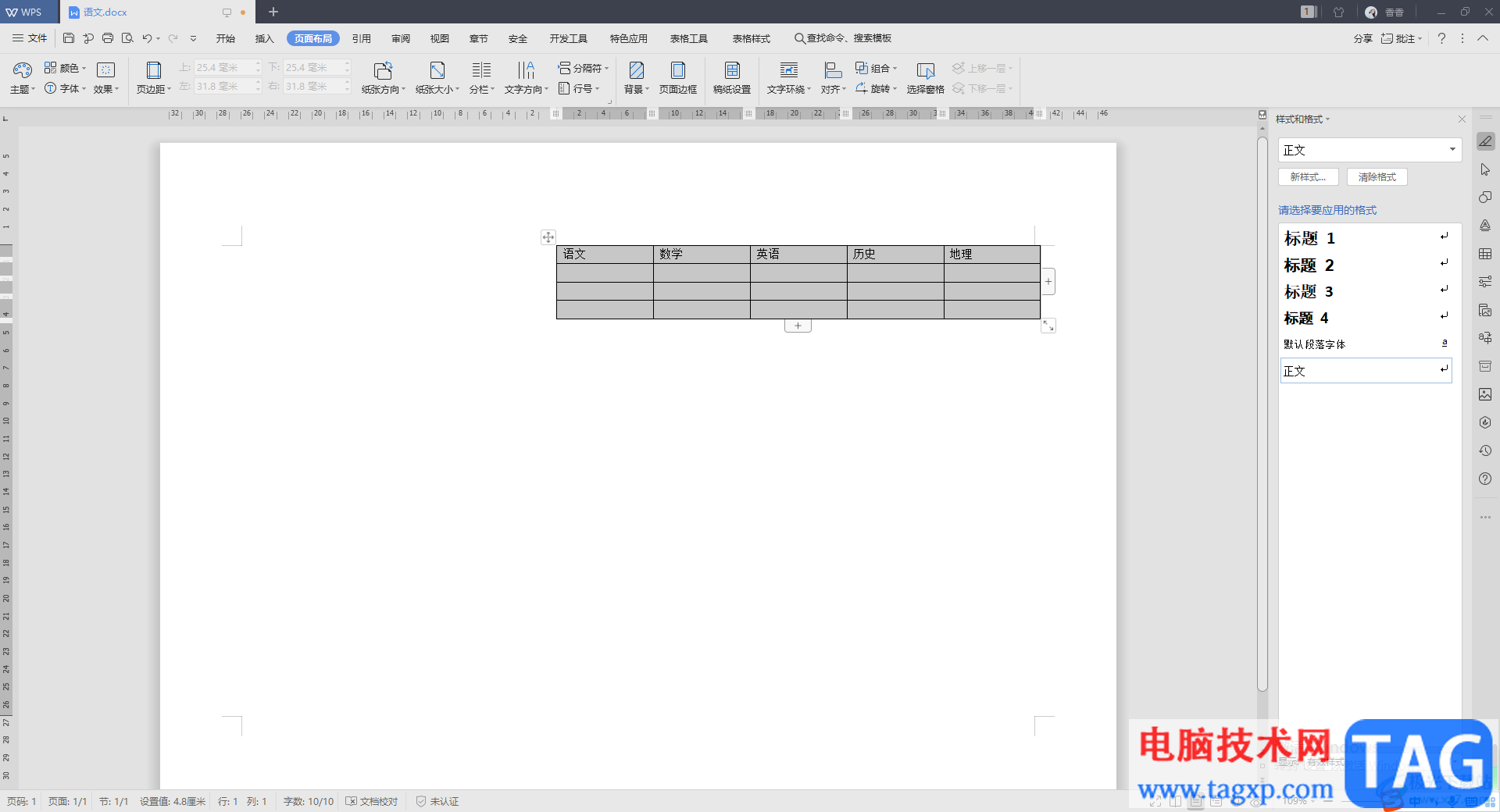Apply the 标题 3 style
Screen dimensions: 1500x812
(1366, 291)
